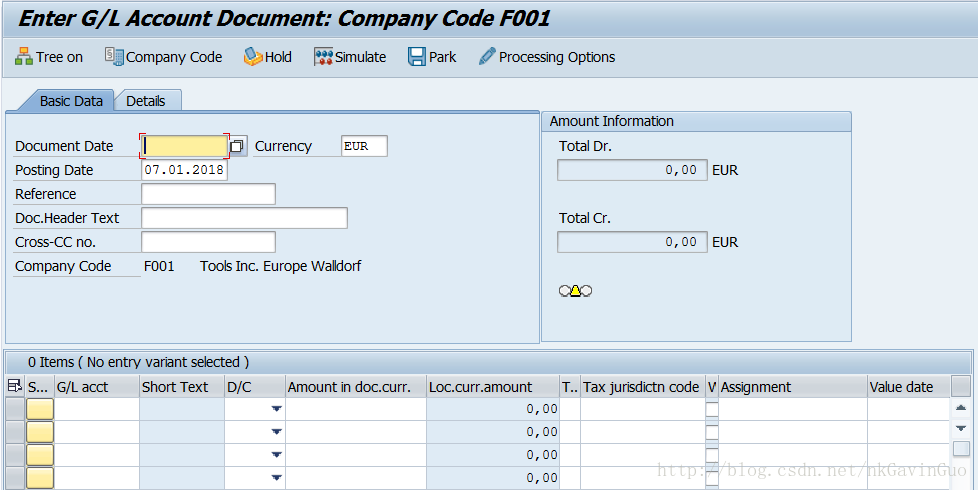Viewport: 978px width, 490px height.
Task: Click Loc.curr.amount column header
Action: pos(493,387)
